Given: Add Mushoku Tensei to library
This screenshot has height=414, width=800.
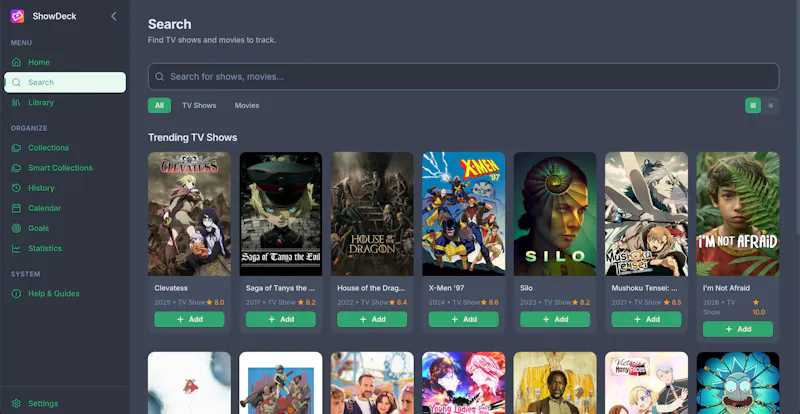Looking at the screenshot, I should pos(646,320).
